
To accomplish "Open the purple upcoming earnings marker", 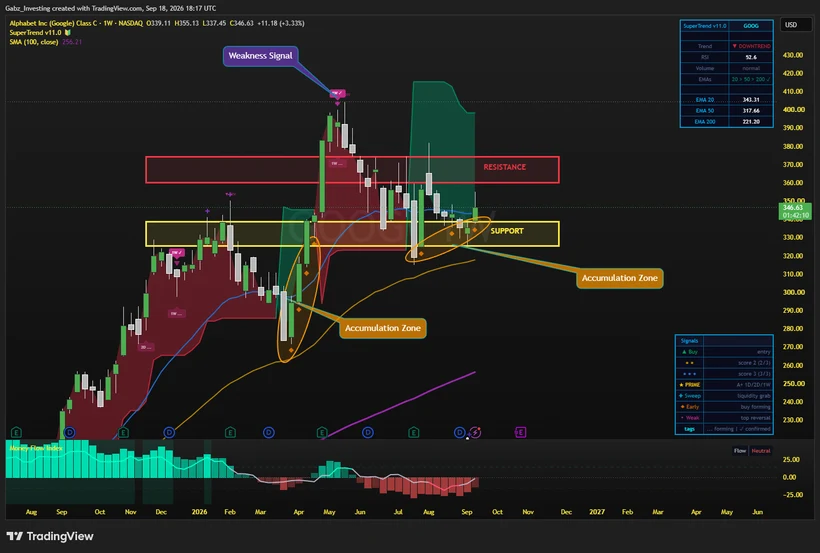I will click(x=520, y=433).
